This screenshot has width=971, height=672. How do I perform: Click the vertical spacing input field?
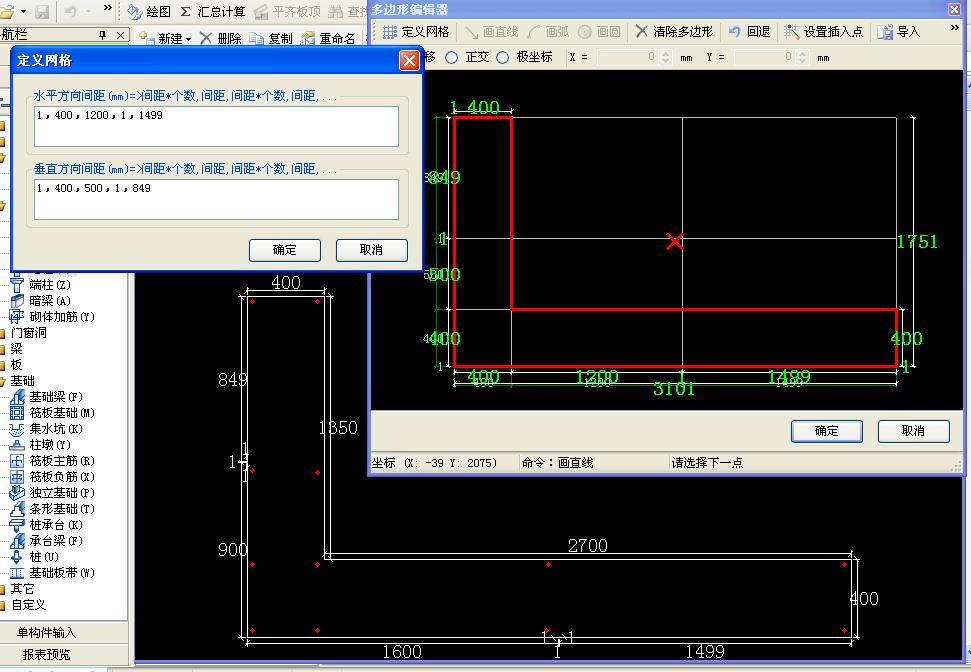pyautogui.click(x=216, y=199)
